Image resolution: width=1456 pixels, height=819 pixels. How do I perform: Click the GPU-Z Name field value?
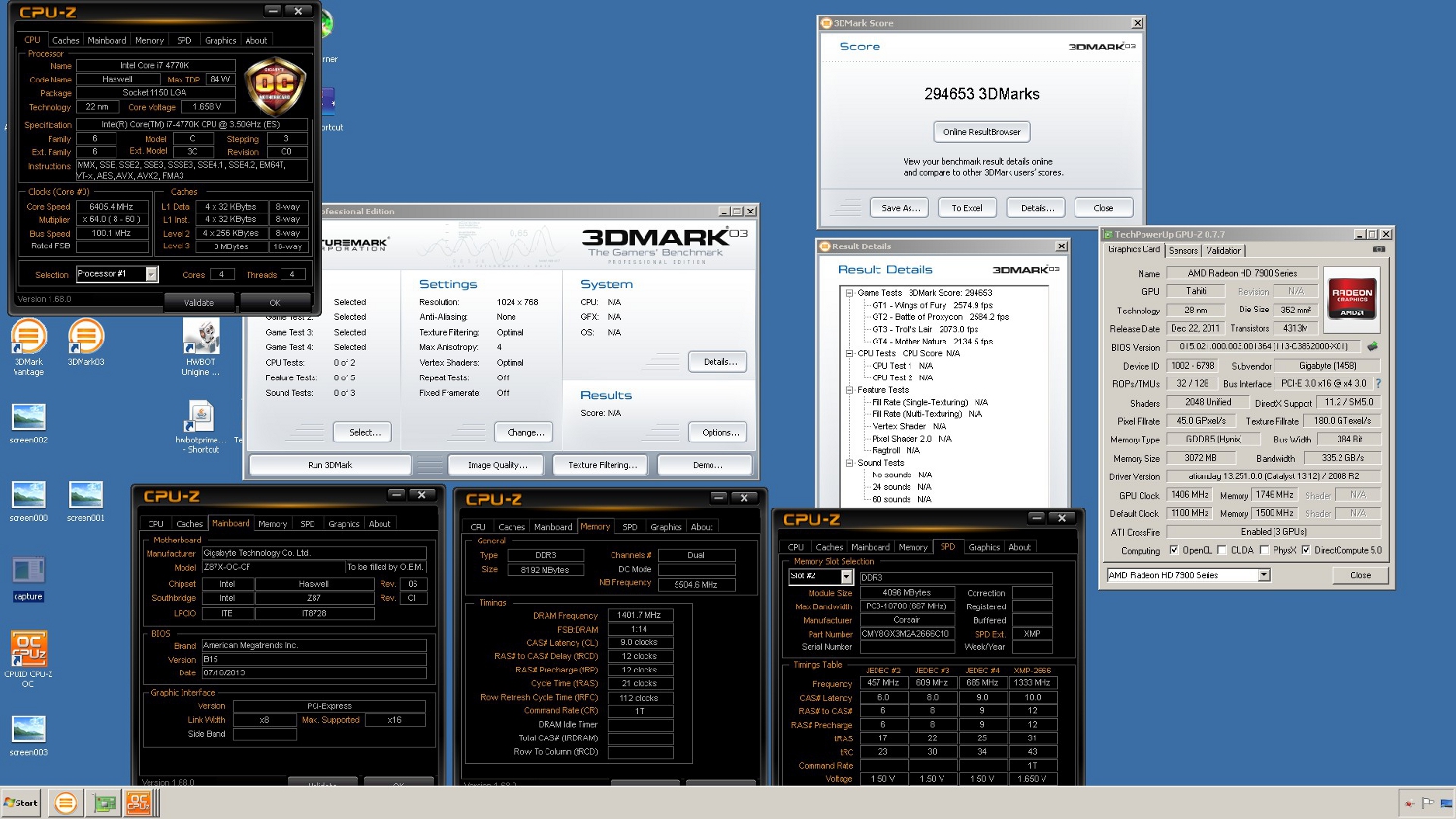tap(1241, 273)
